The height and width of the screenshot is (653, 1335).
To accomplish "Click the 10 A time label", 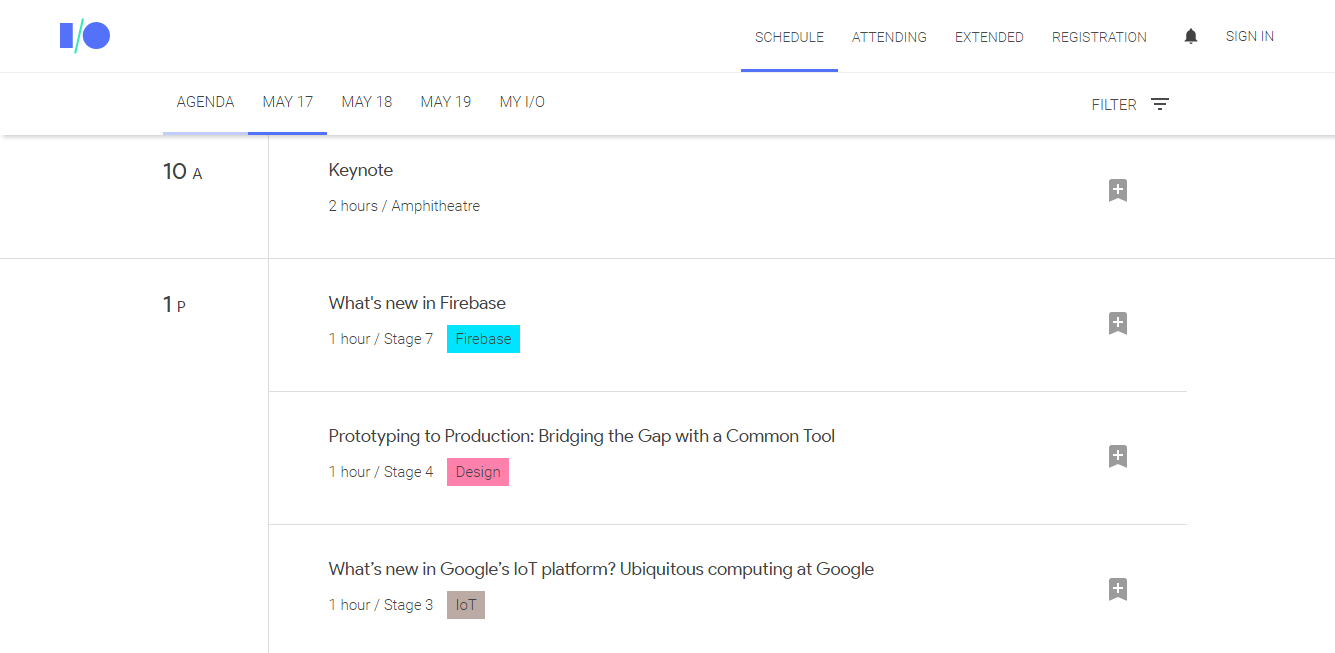I will [x=183, y=172].
